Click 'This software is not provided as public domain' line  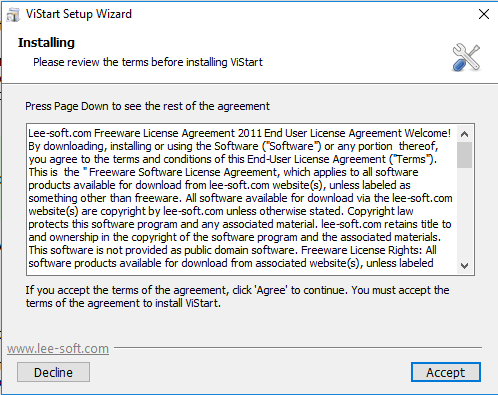point(163,250)
